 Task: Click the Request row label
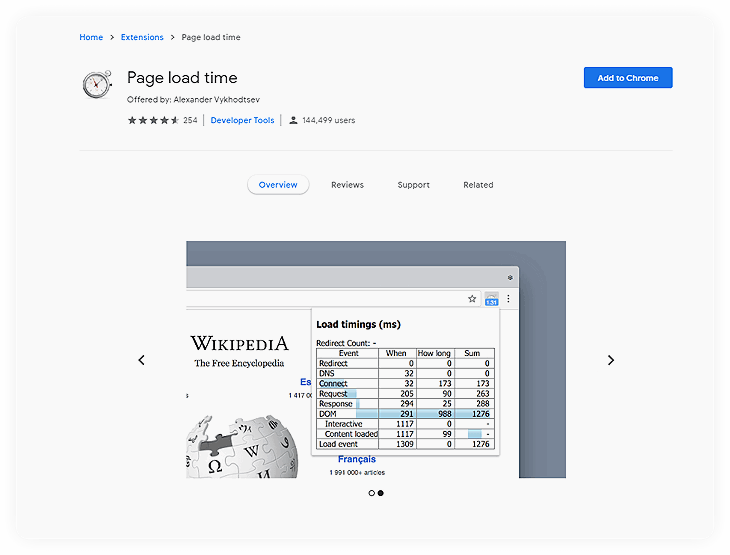coord(333,394)
